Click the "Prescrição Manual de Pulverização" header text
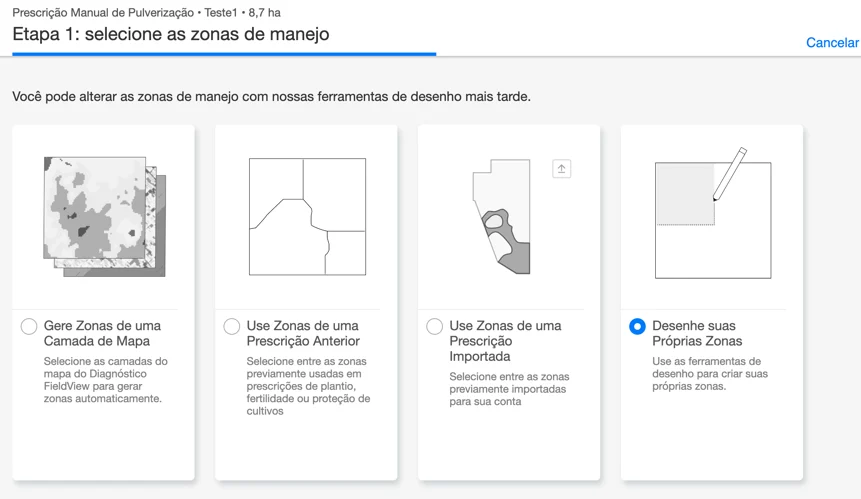 click(x=103, y=13)
